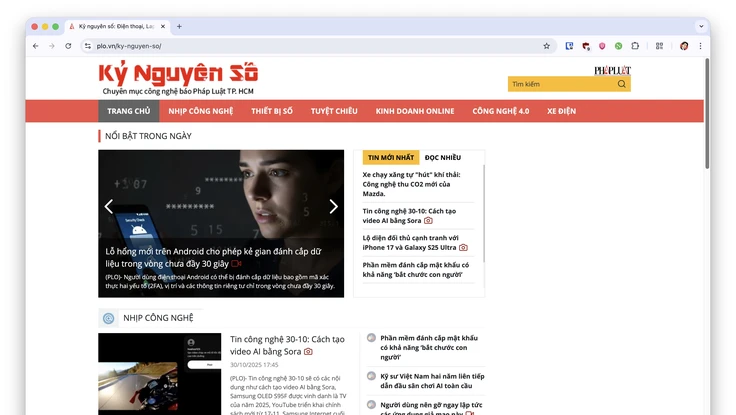736x415 pixels.
Task: Advance carousel with the right arrow
Action: click(333, 207)
